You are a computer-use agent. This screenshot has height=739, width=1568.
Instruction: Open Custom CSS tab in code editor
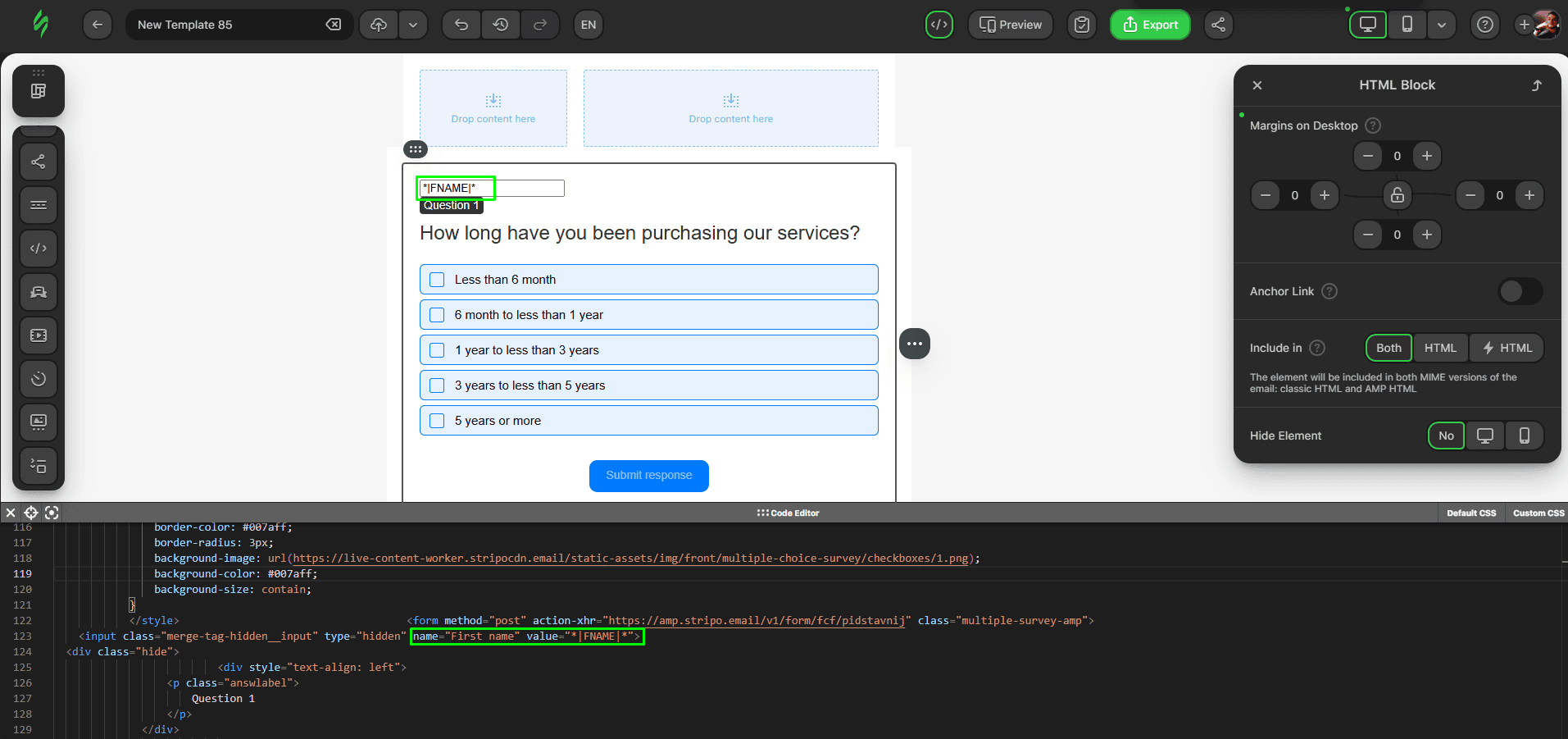[x=1537, y=513]
